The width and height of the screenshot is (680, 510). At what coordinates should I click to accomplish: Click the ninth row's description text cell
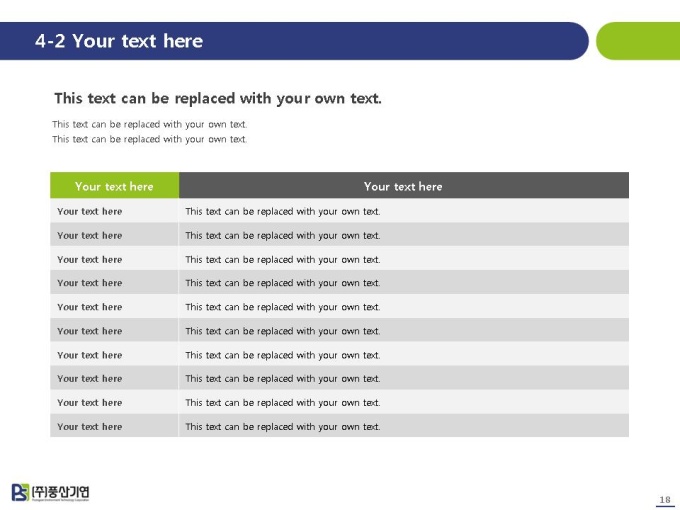[404, 402]
